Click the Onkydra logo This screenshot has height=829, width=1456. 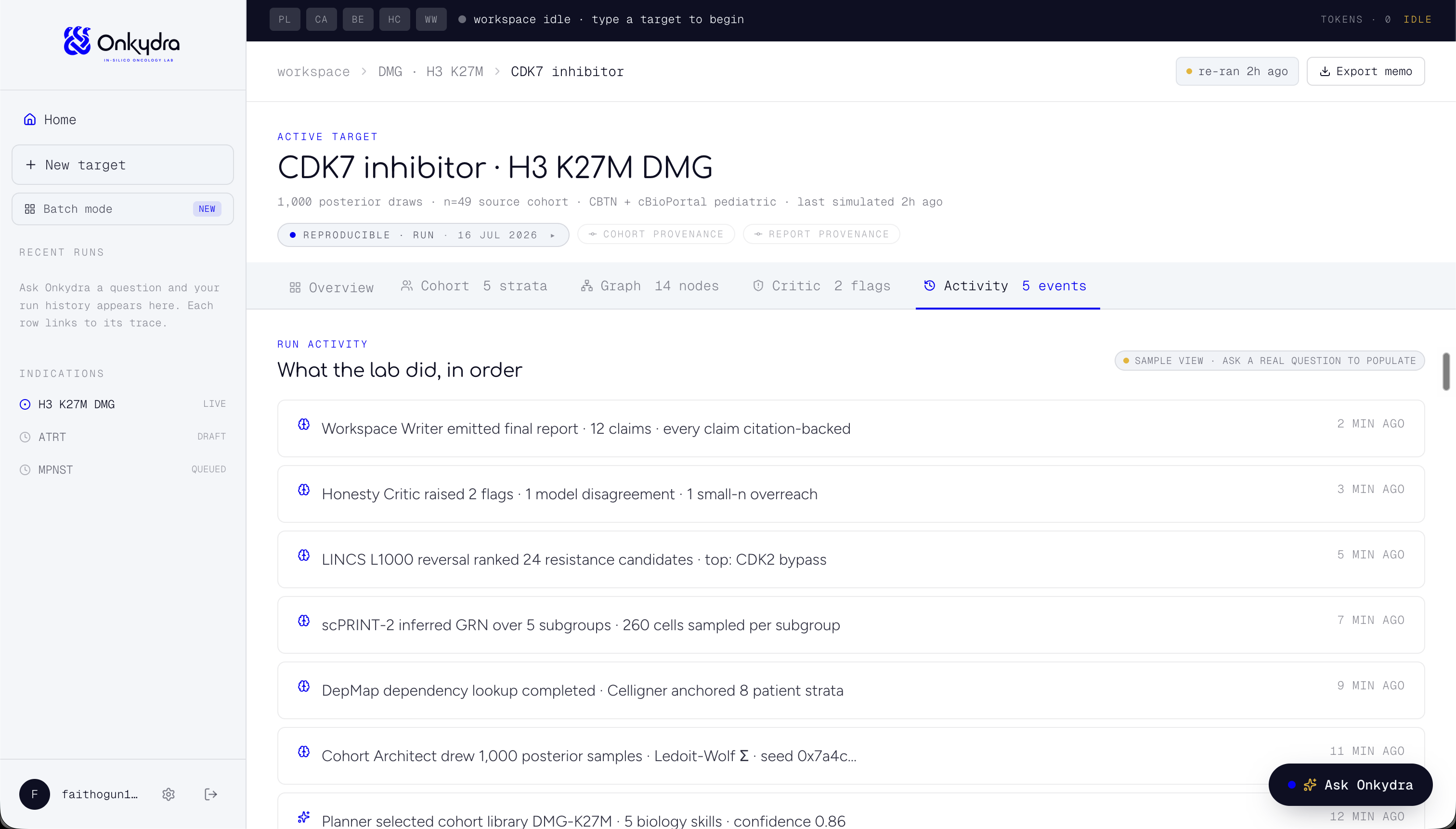tap(122, 44)
